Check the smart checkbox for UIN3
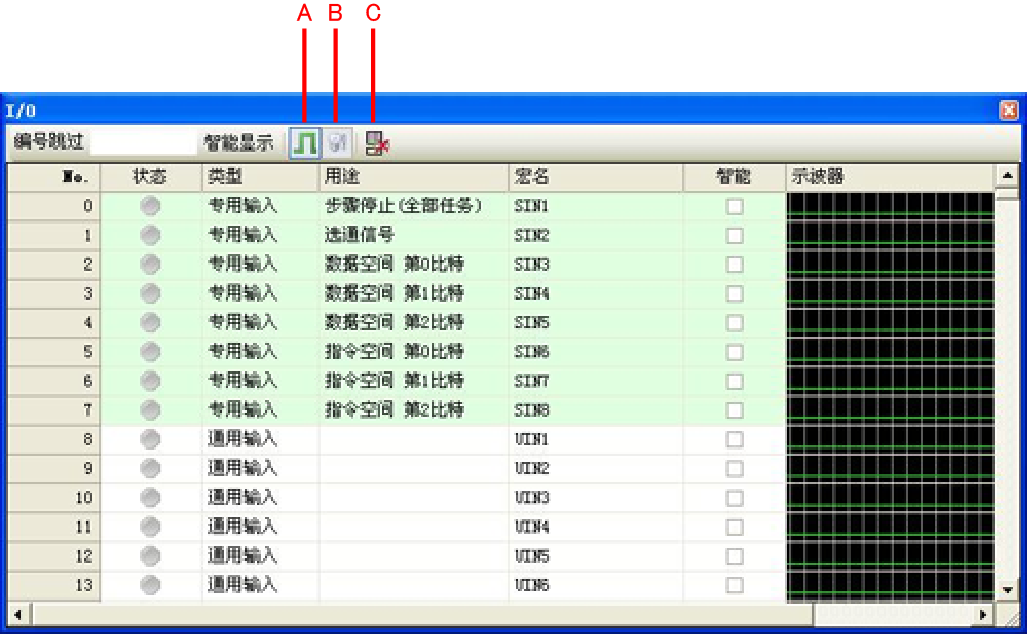 pos(734,497)
